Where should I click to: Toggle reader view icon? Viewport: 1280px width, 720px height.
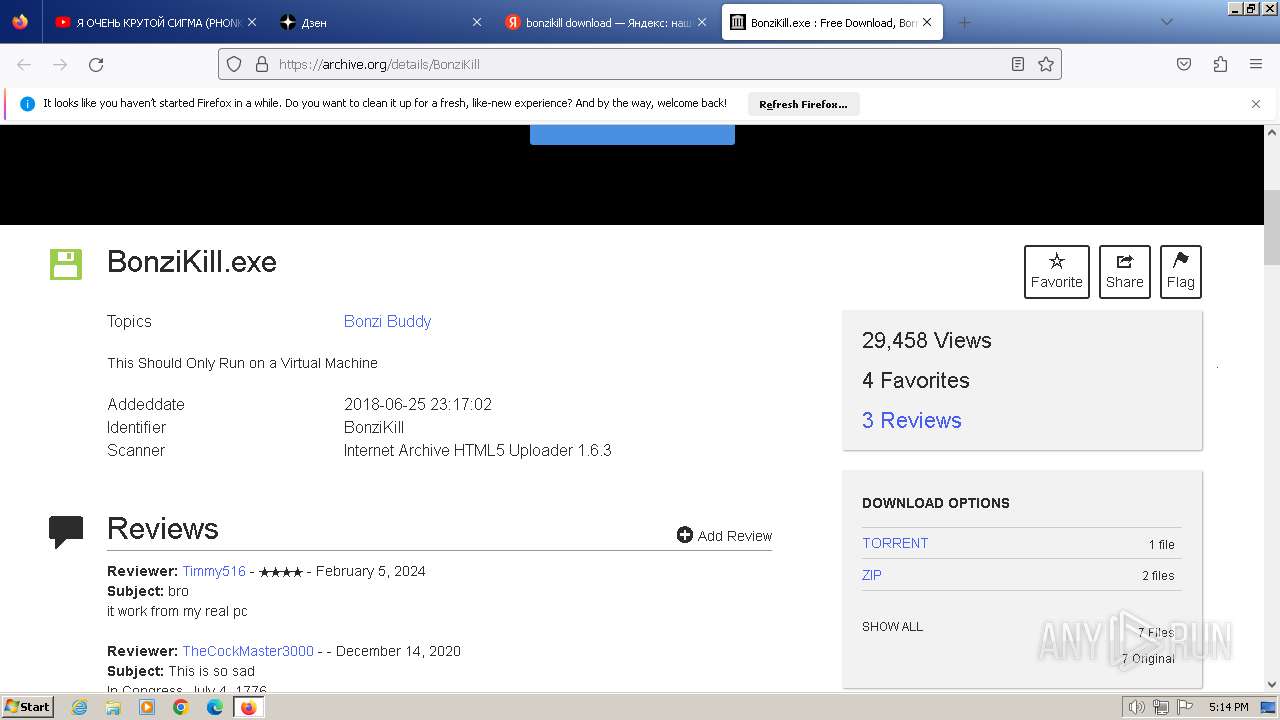[x=1018, y=64]
